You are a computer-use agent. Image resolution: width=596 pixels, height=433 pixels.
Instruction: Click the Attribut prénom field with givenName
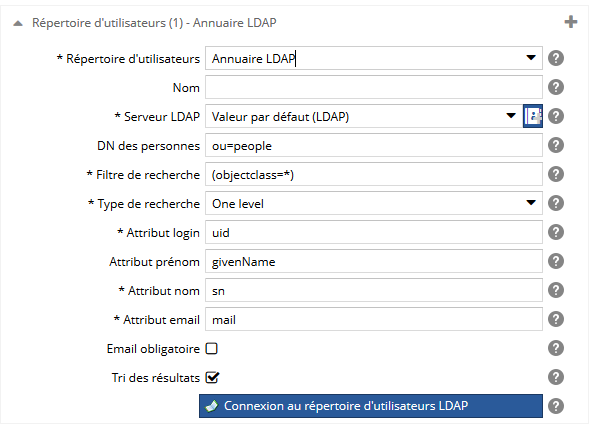click(x=374, y=262)
